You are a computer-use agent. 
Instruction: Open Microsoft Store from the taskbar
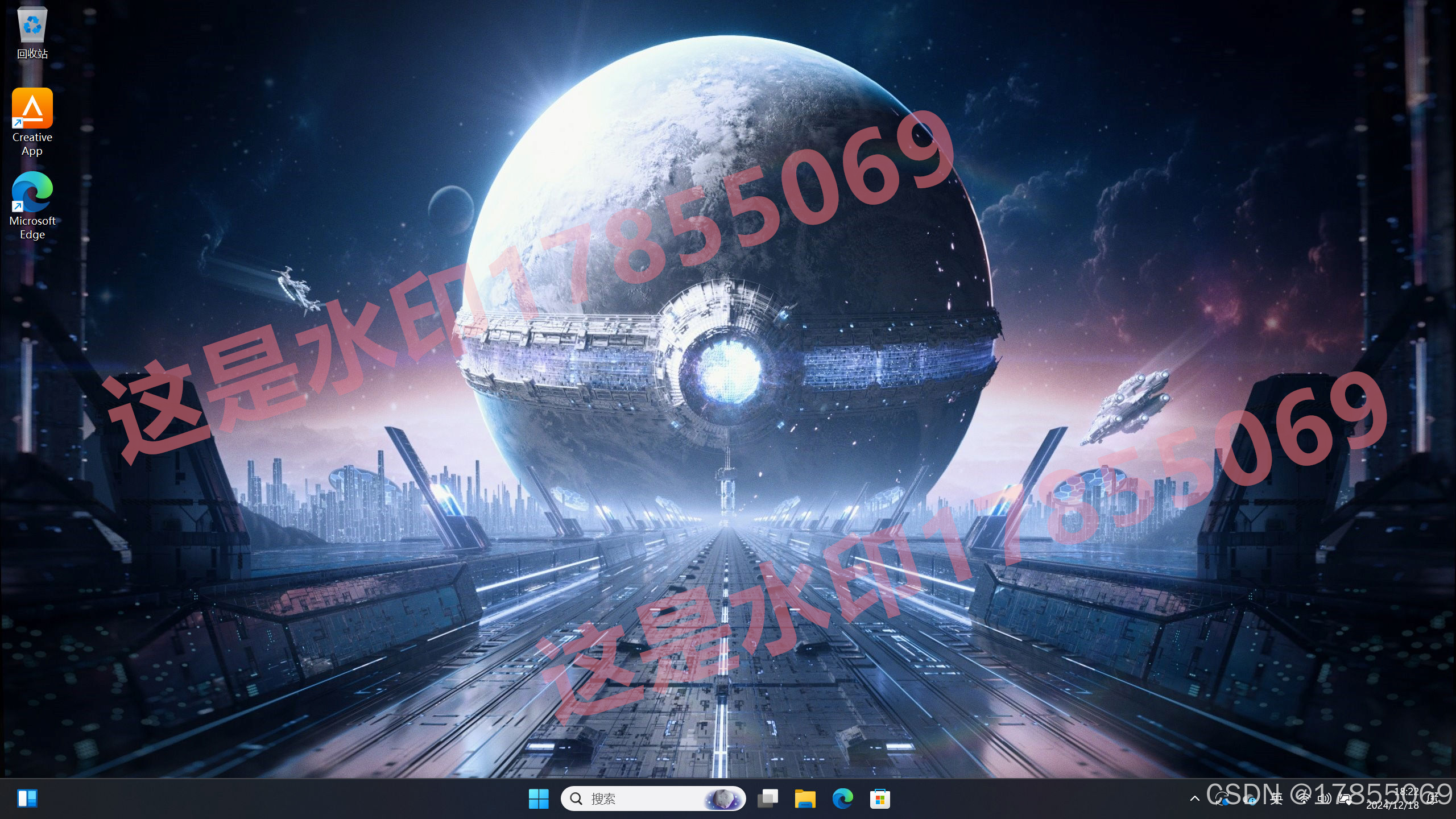click(x=880, y=799)
